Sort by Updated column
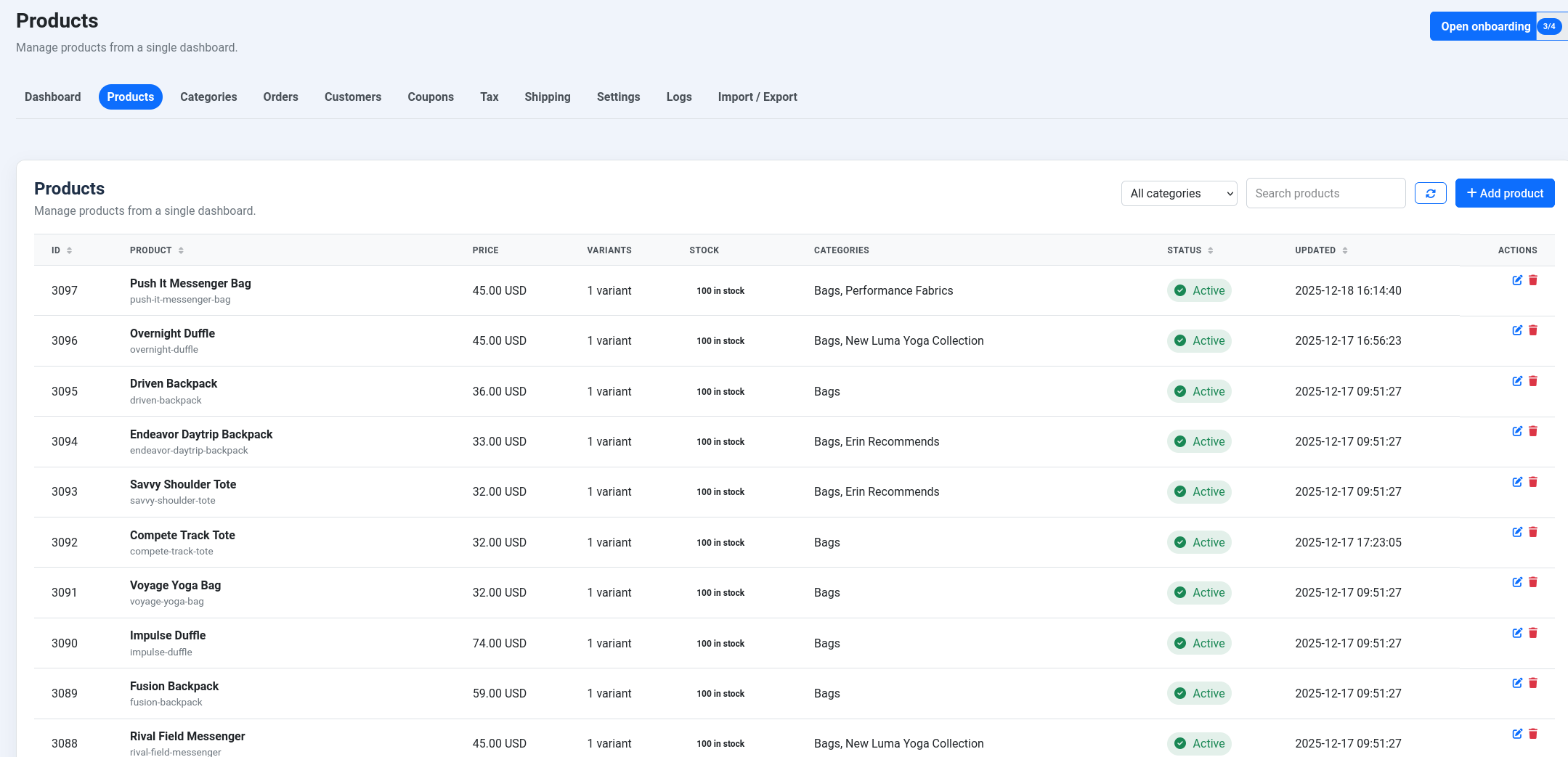Image resolution: width=1568 pixels, height=757 pixels. 1321,250
